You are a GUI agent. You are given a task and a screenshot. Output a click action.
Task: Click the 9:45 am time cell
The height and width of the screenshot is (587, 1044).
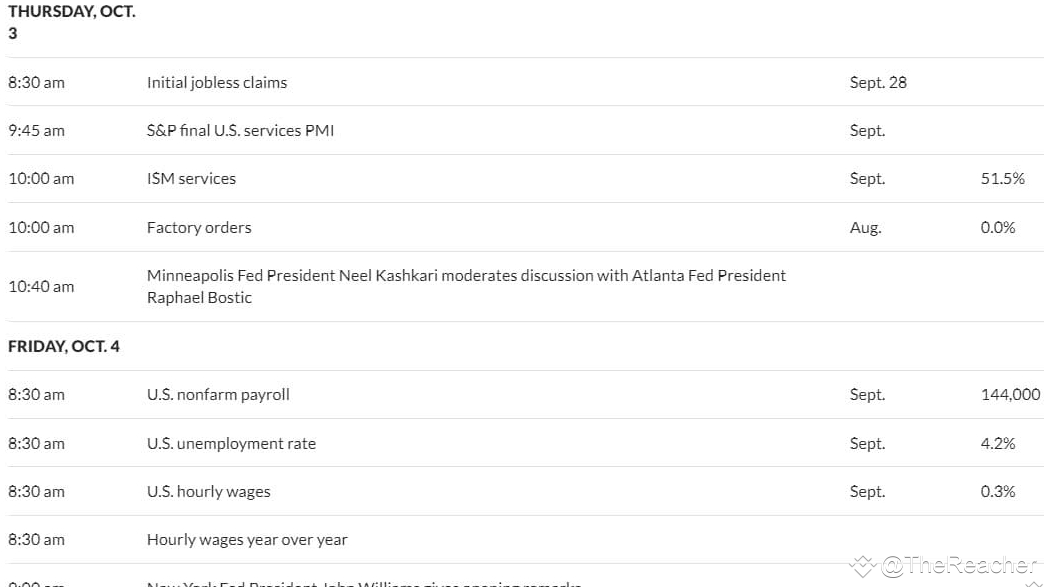tap(36, 130)
